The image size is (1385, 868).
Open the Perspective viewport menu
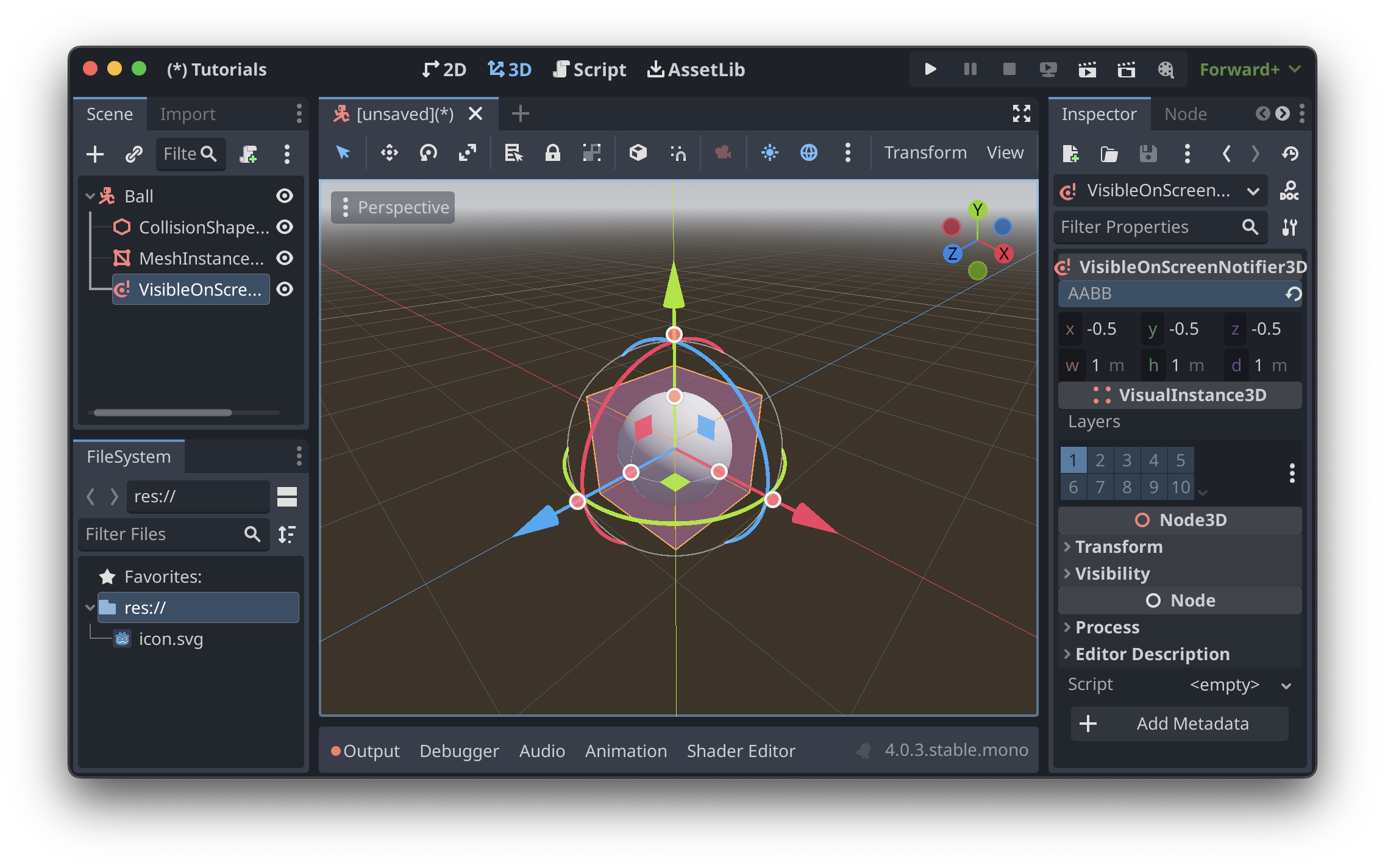tap(393, 207)
